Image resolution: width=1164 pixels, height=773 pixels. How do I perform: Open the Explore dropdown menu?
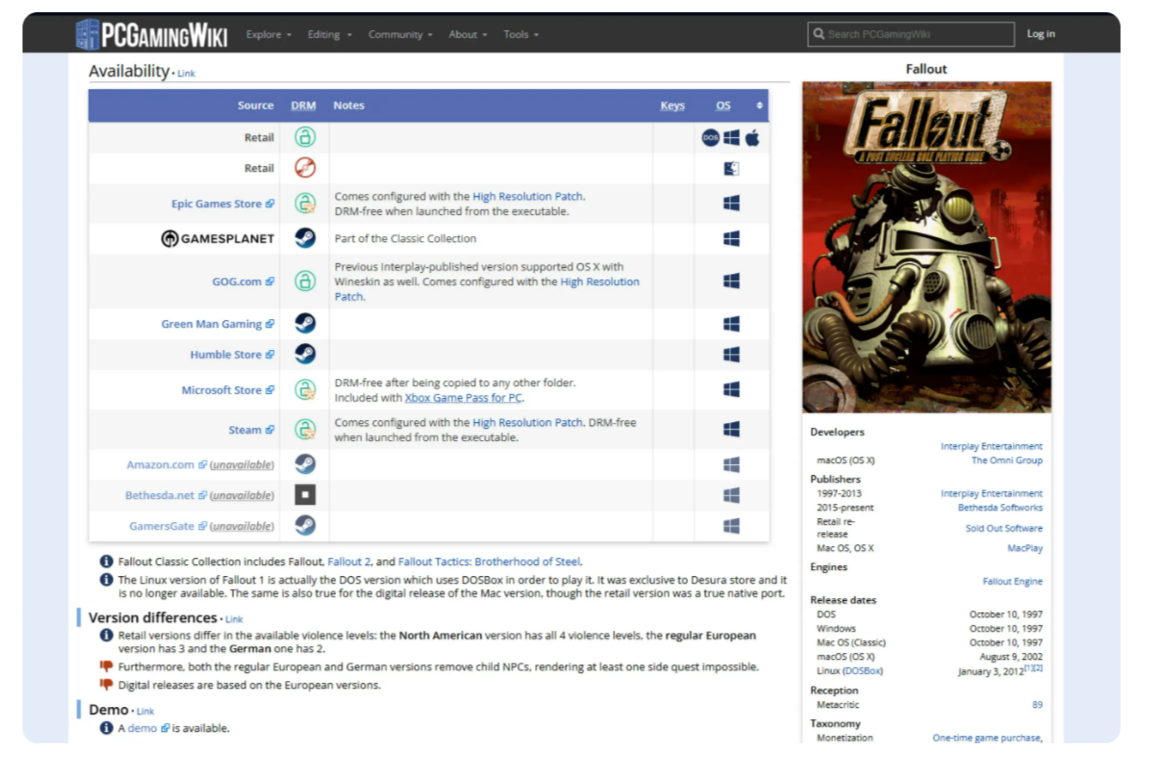tap(268, 34)
